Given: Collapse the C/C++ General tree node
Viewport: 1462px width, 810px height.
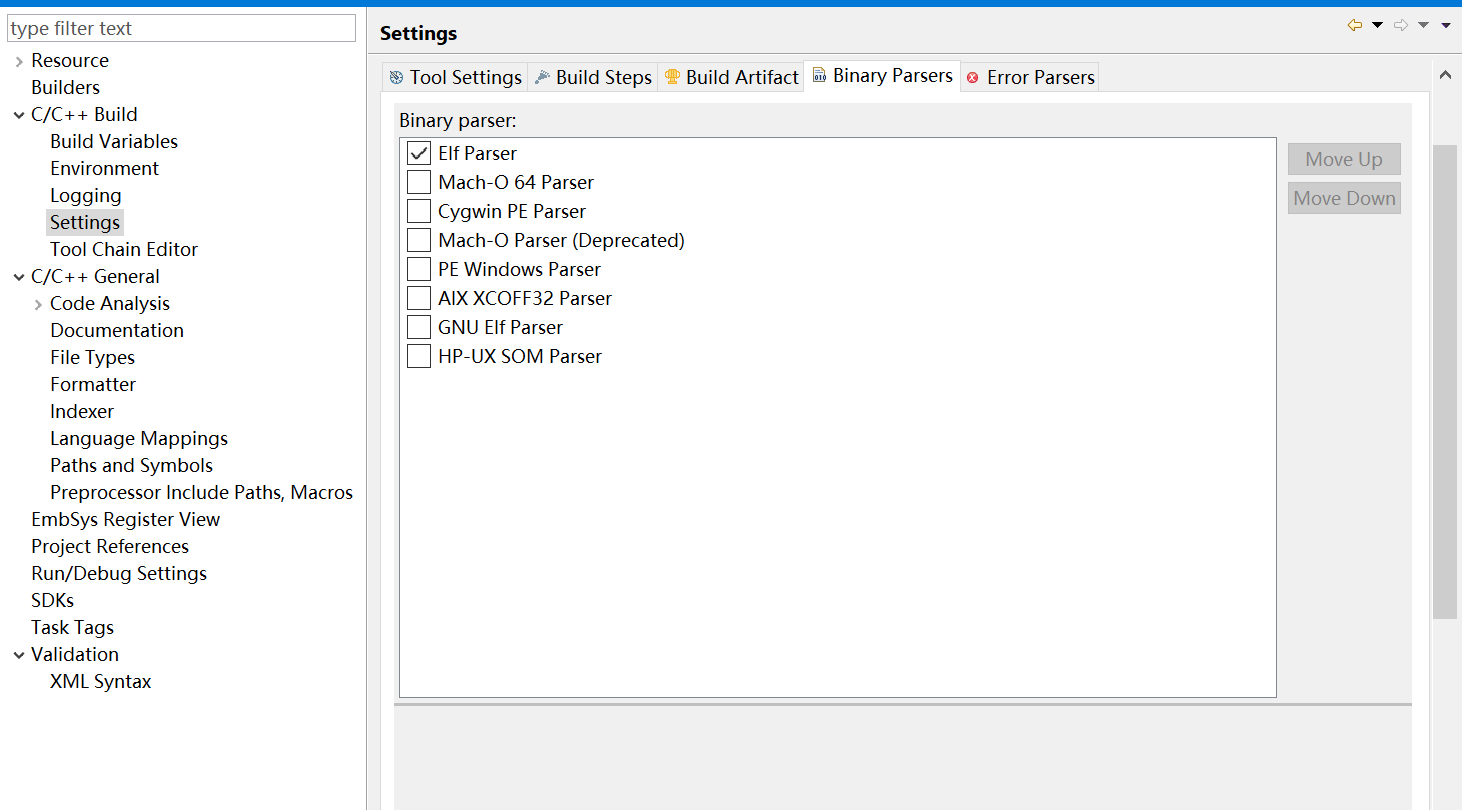Looking at the screenshot, I should tap(19, 277).
